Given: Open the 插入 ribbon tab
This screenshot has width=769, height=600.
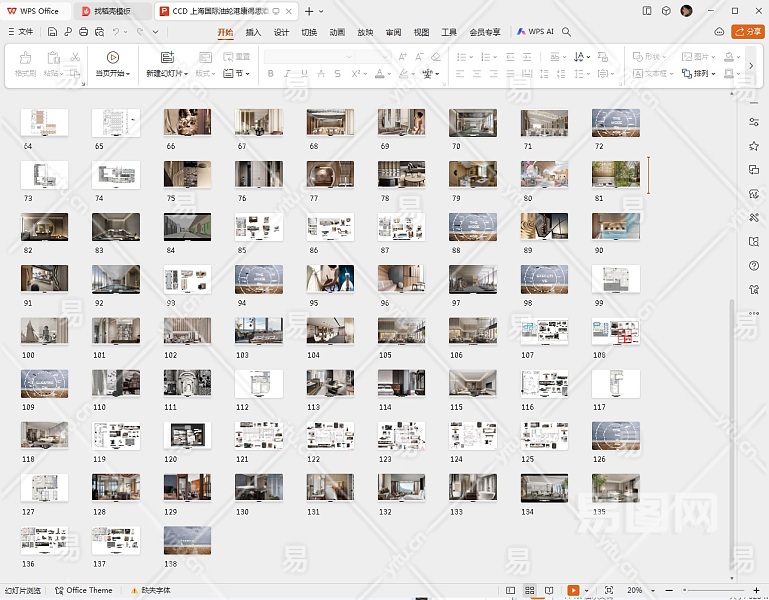Looking at the screenshot, I should click(253, 32).
